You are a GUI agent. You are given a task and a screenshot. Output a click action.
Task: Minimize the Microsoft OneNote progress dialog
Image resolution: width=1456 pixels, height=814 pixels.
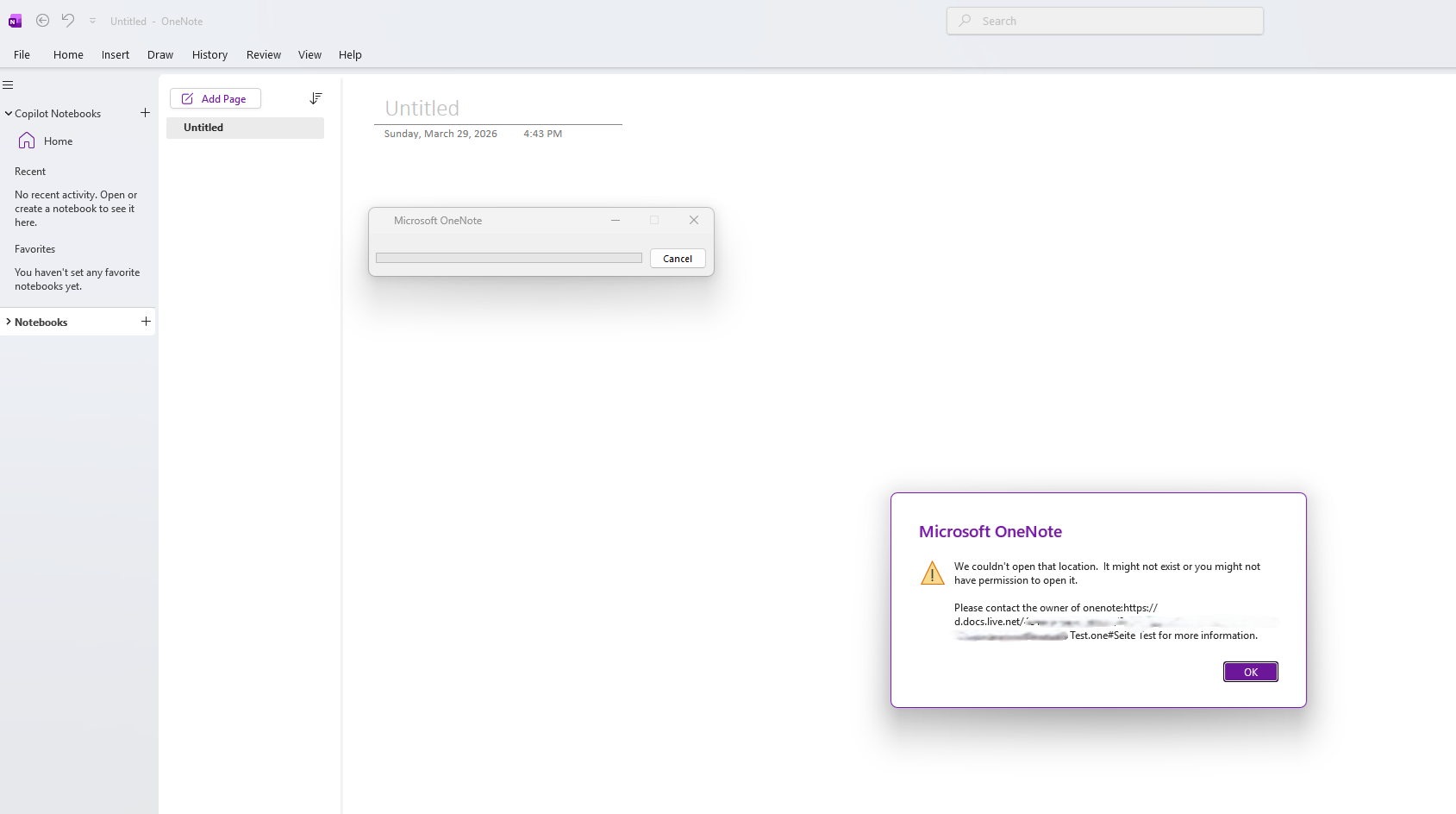(x=616, y=220)
